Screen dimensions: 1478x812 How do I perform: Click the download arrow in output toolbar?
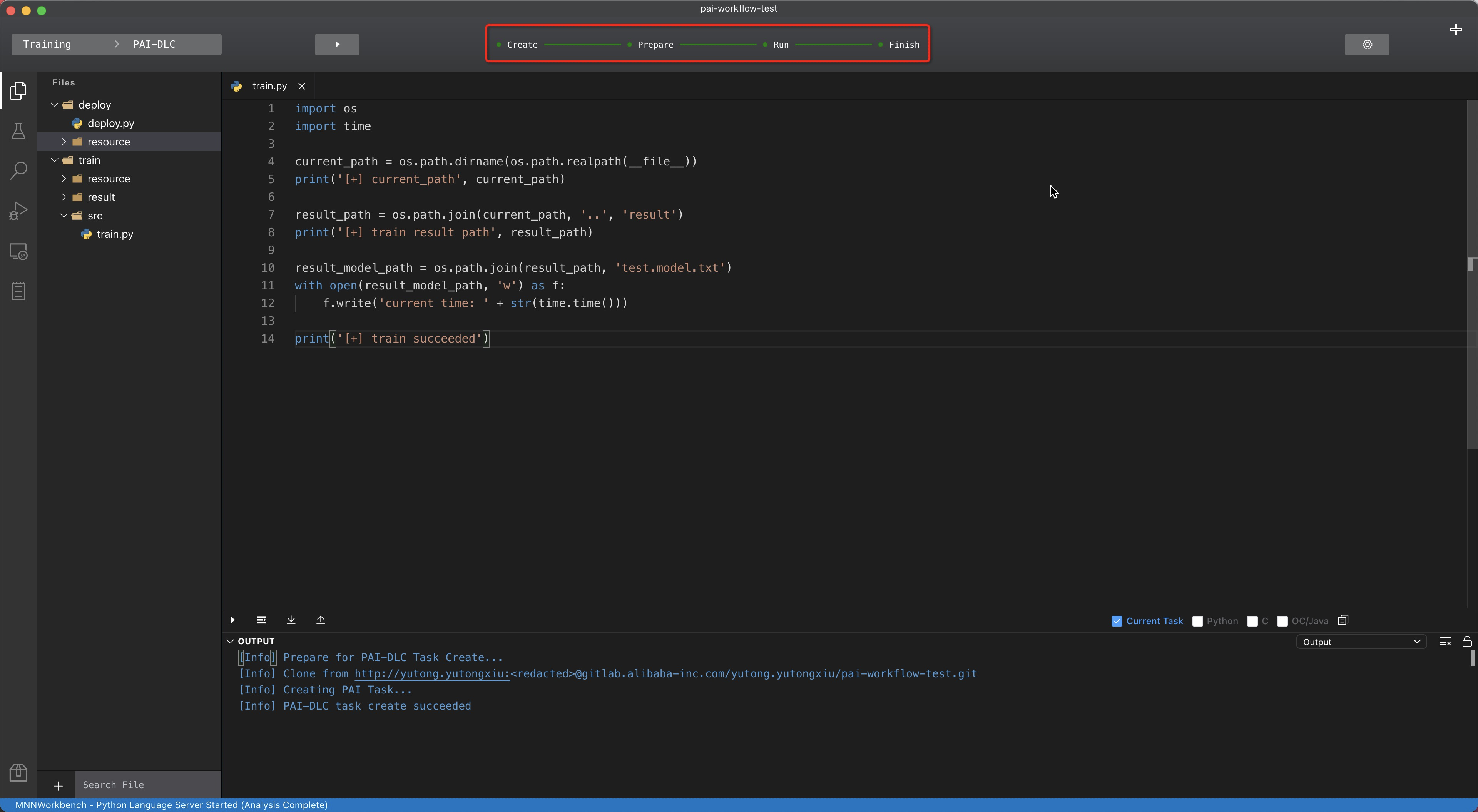coord(291,620)
